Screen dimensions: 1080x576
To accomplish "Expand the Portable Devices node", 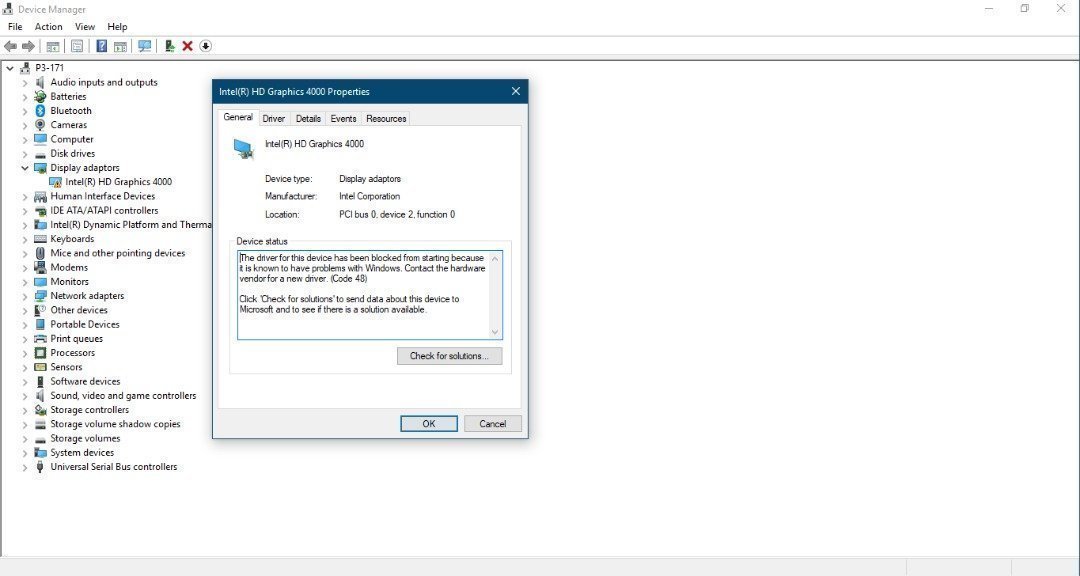I will click(25, 325).
